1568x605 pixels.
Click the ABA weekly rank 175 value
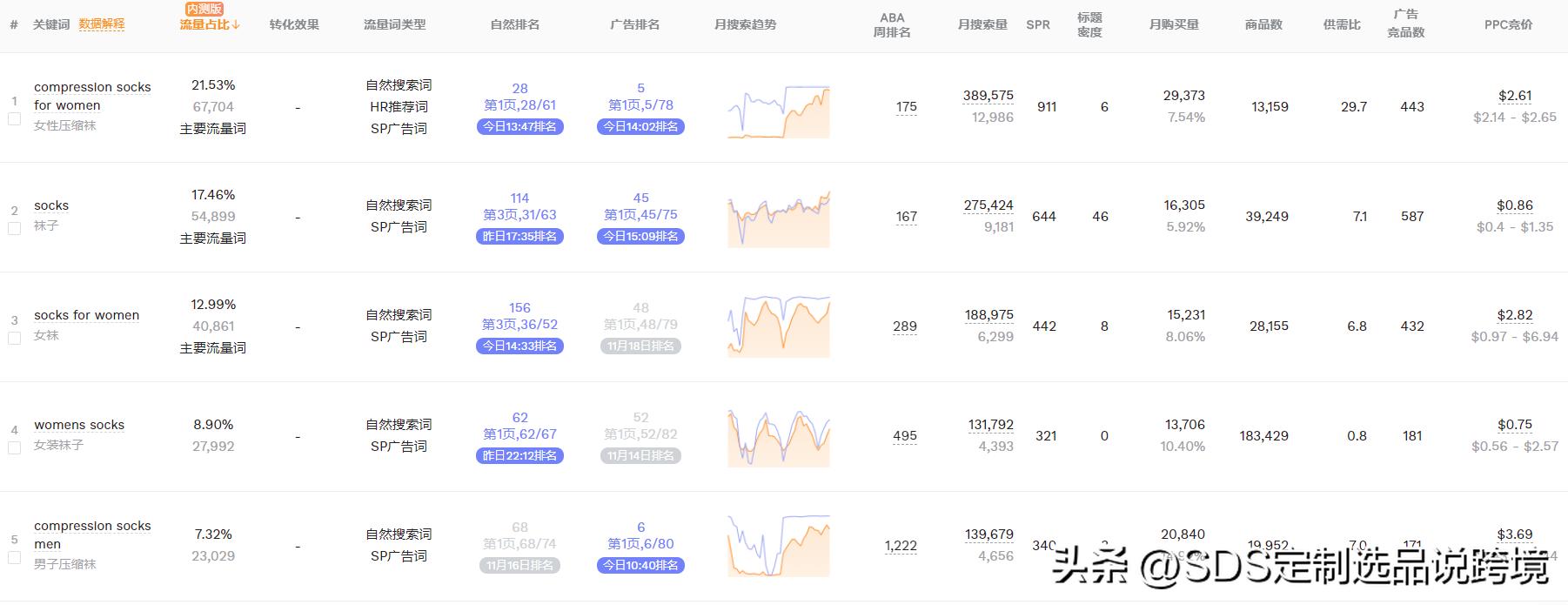tap(906, 107)
